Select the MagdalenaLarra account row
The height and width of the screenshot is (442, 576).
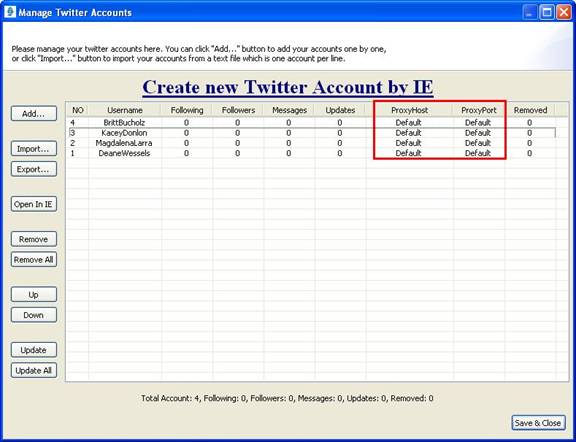point(311,143)
